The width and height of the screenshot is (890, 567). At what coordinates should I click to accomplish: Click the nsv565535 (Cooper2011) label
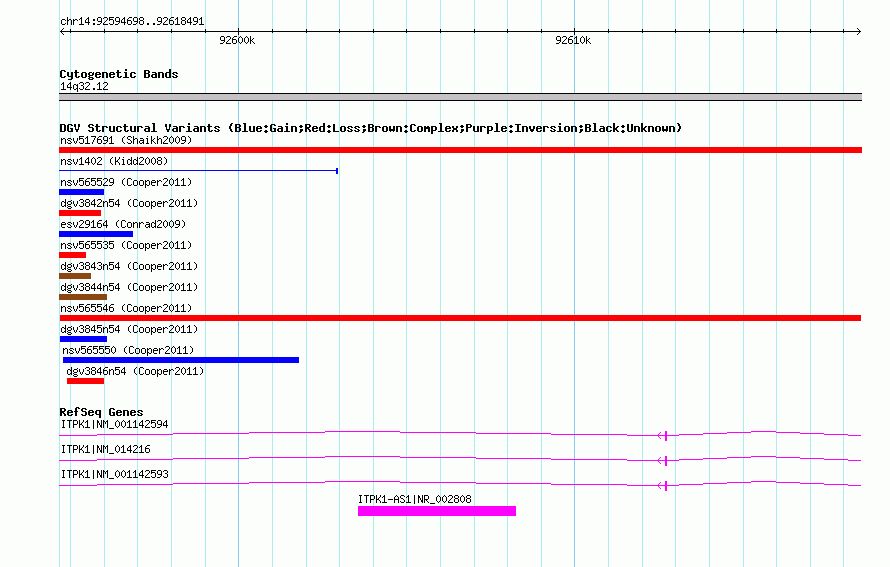tap(126, 245)
